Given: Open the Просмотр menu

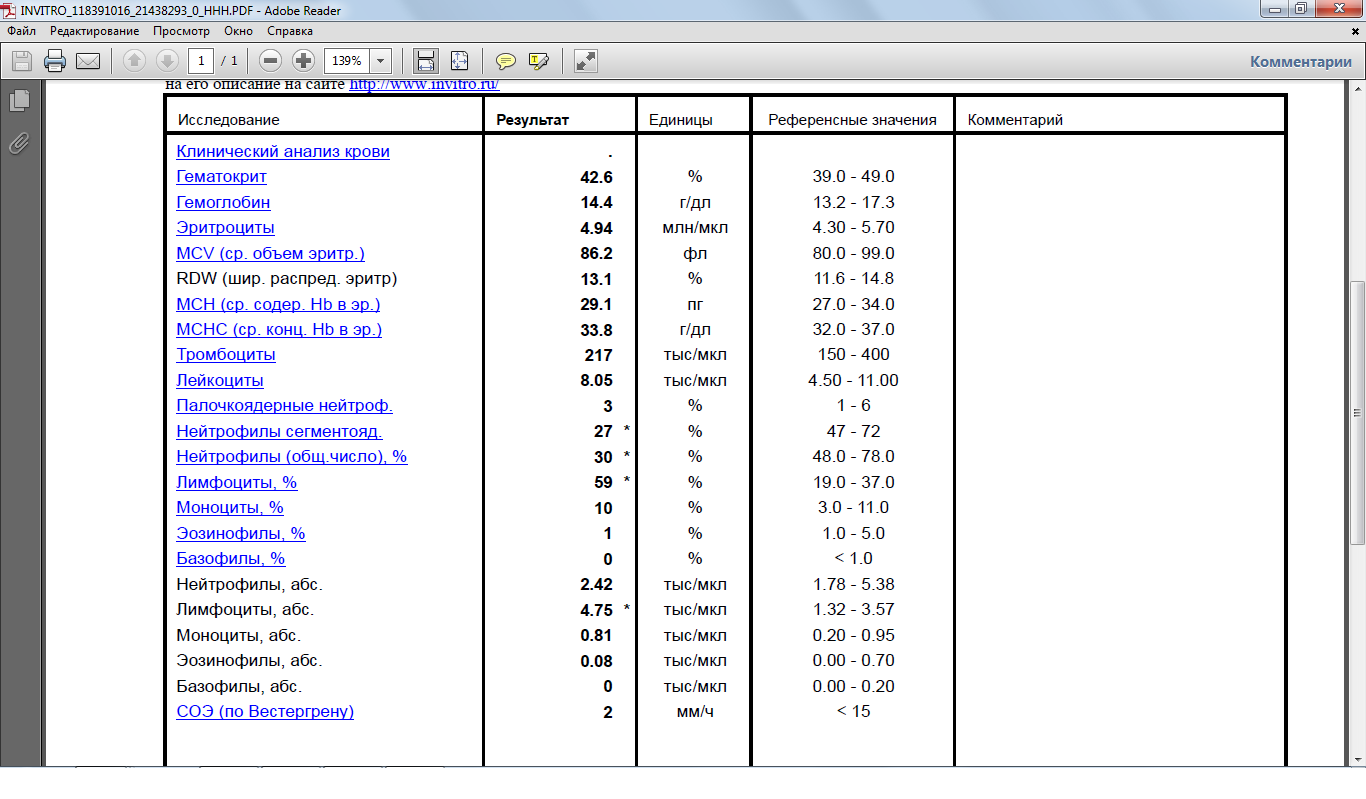Looking at the screenshot, I should pyautogui.click(x=181, y=31).
